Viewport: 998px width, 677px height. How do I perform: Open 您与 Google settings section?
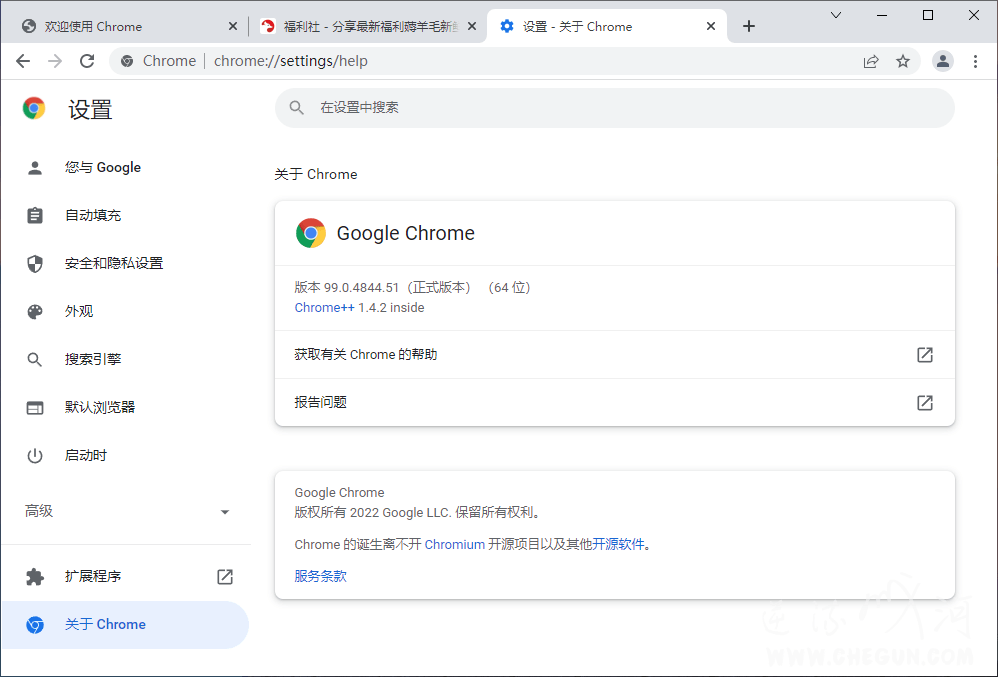pos(126,167)
